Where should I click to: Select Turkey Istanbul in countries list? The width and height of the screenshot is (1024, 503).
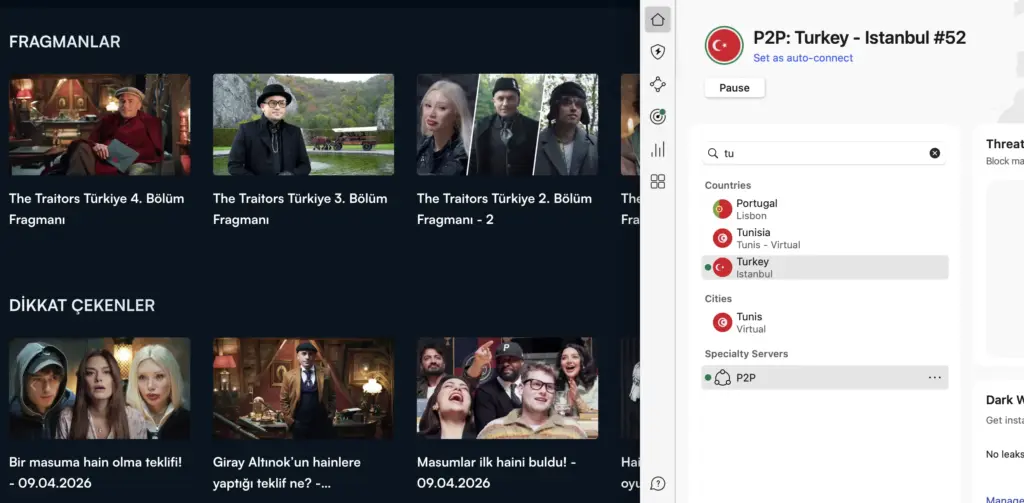pos(756,267)
